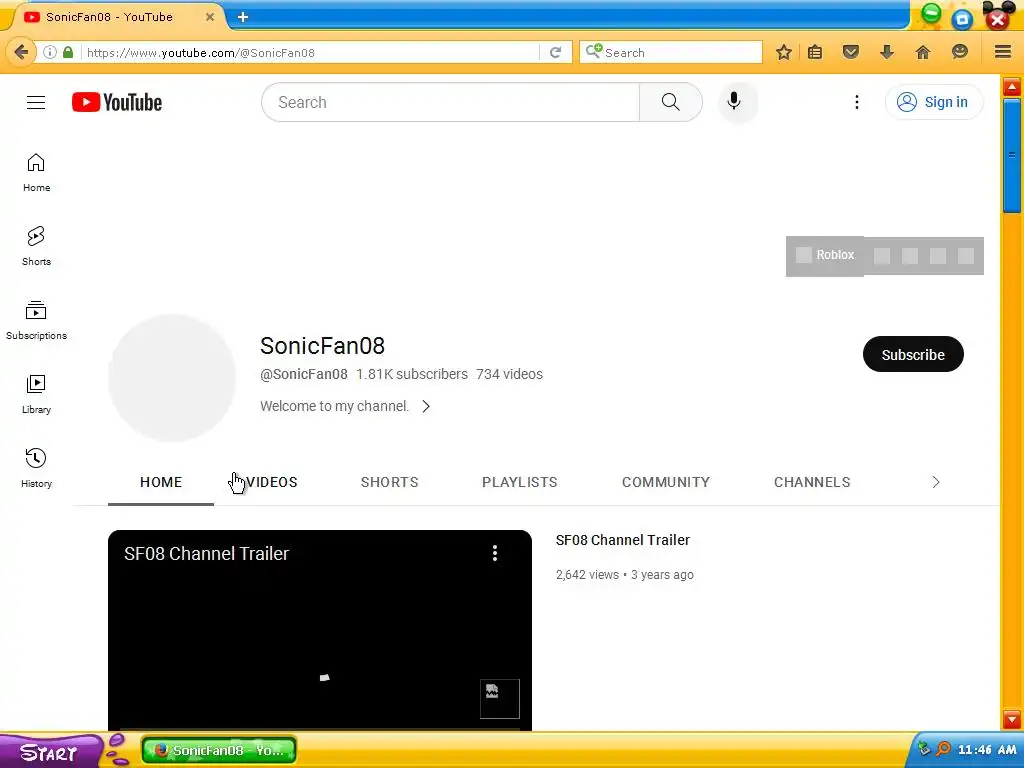Click the 1.81K subscribers text
Screen dimensions: 1024x768
411,374
